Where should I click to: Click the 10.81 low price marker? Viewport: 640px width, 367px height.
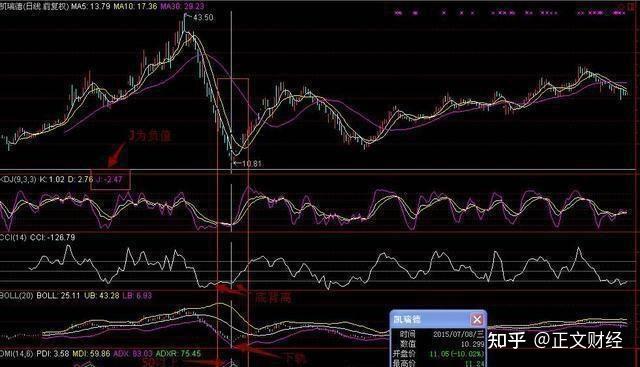point(251,164)
